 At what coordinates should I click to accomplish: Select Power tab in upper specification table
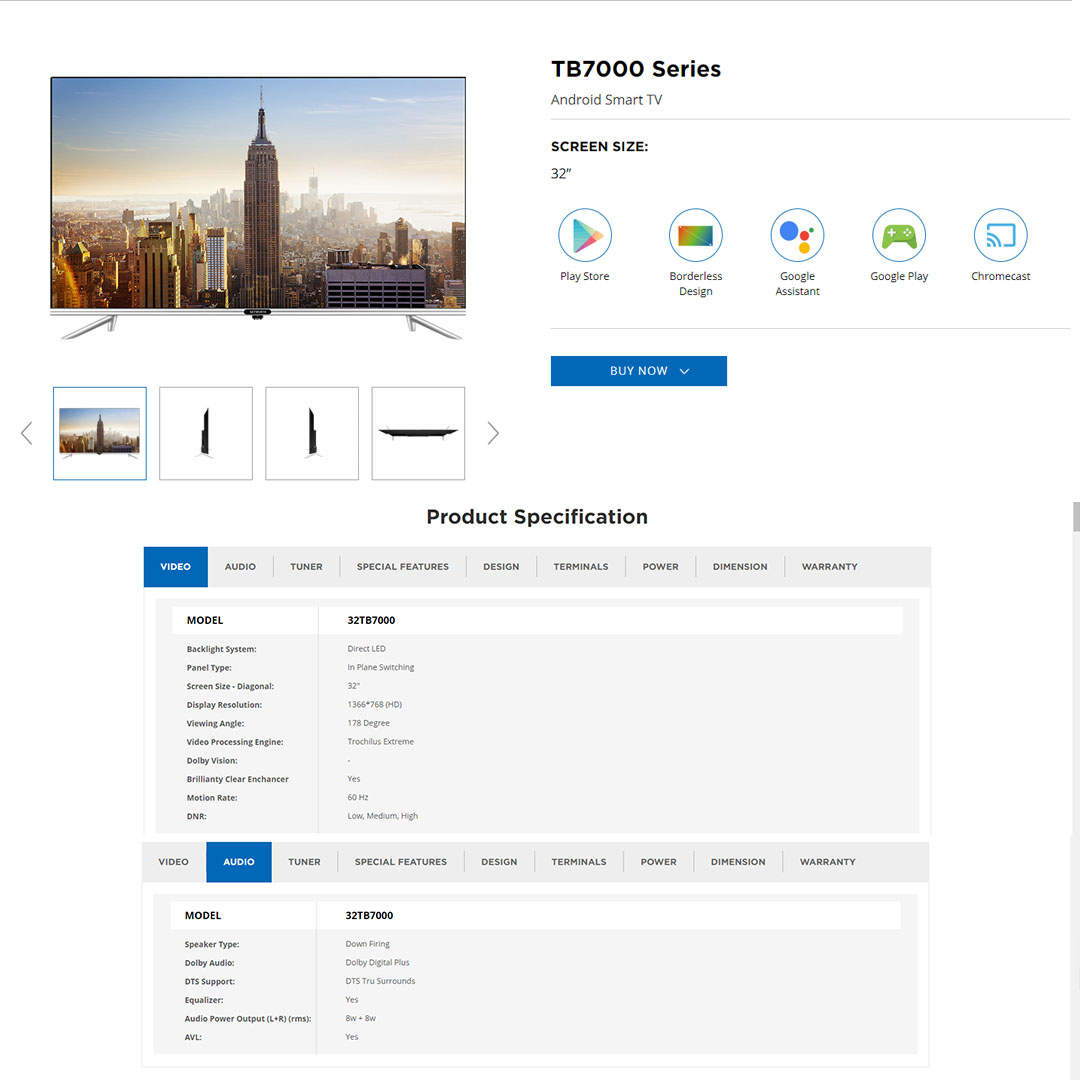(660, 567)
